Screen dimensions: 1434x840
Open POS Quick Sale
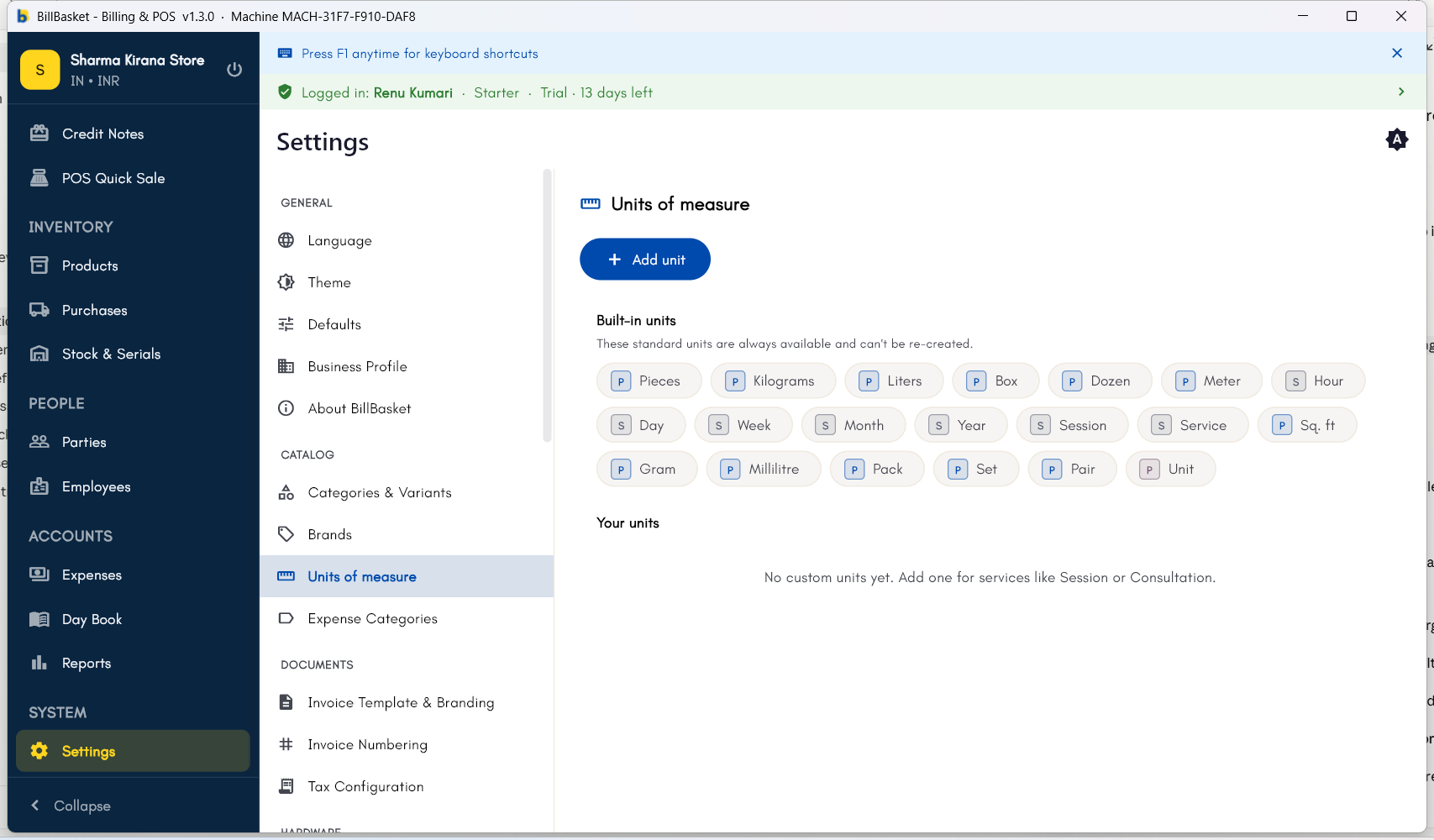pos(133,178)
